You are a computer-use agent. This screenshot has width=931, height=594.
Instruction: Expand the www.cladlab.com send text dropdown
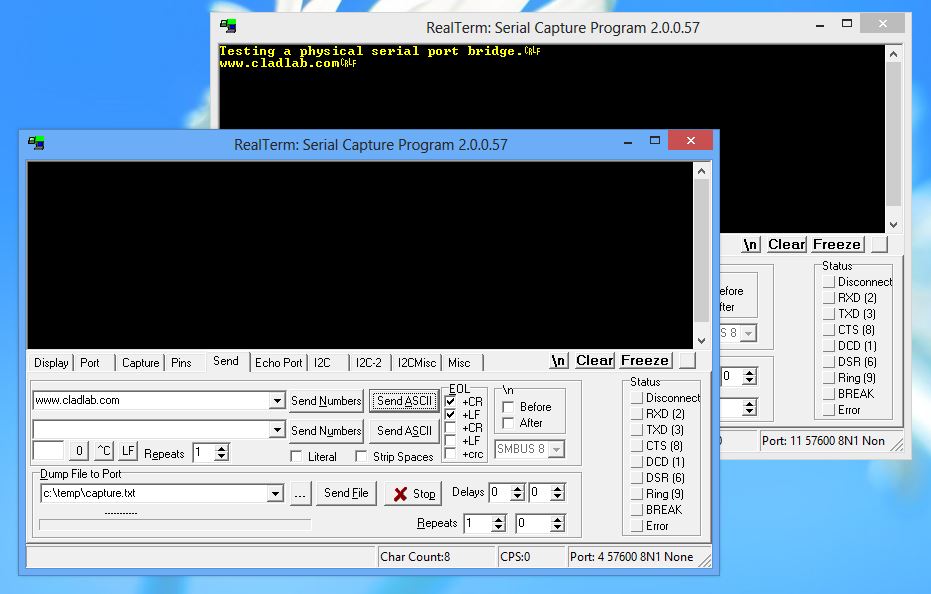click(277, 401)
